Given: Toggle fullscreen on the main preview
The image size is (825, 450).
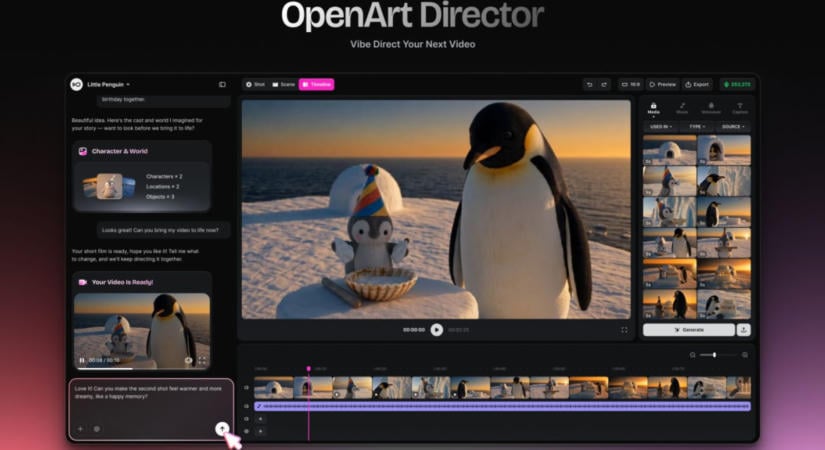Looking at the screenshot, I should (x=624, y=330).
